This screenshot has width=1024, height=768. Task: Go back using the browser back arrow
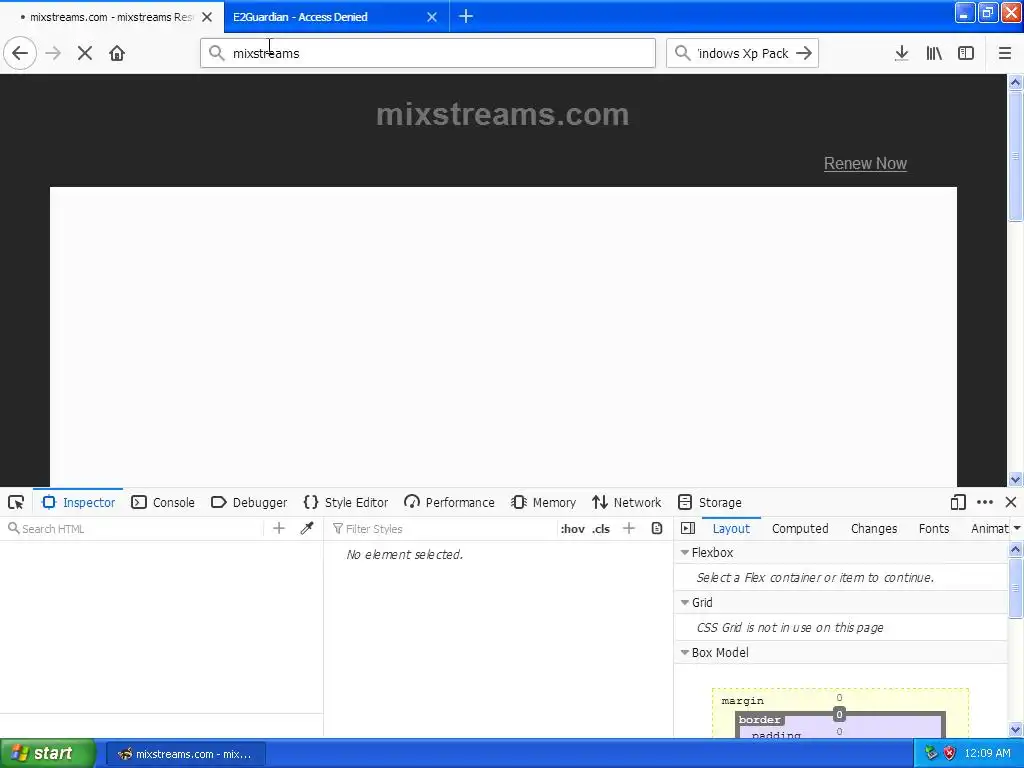[x=20, y=54]
